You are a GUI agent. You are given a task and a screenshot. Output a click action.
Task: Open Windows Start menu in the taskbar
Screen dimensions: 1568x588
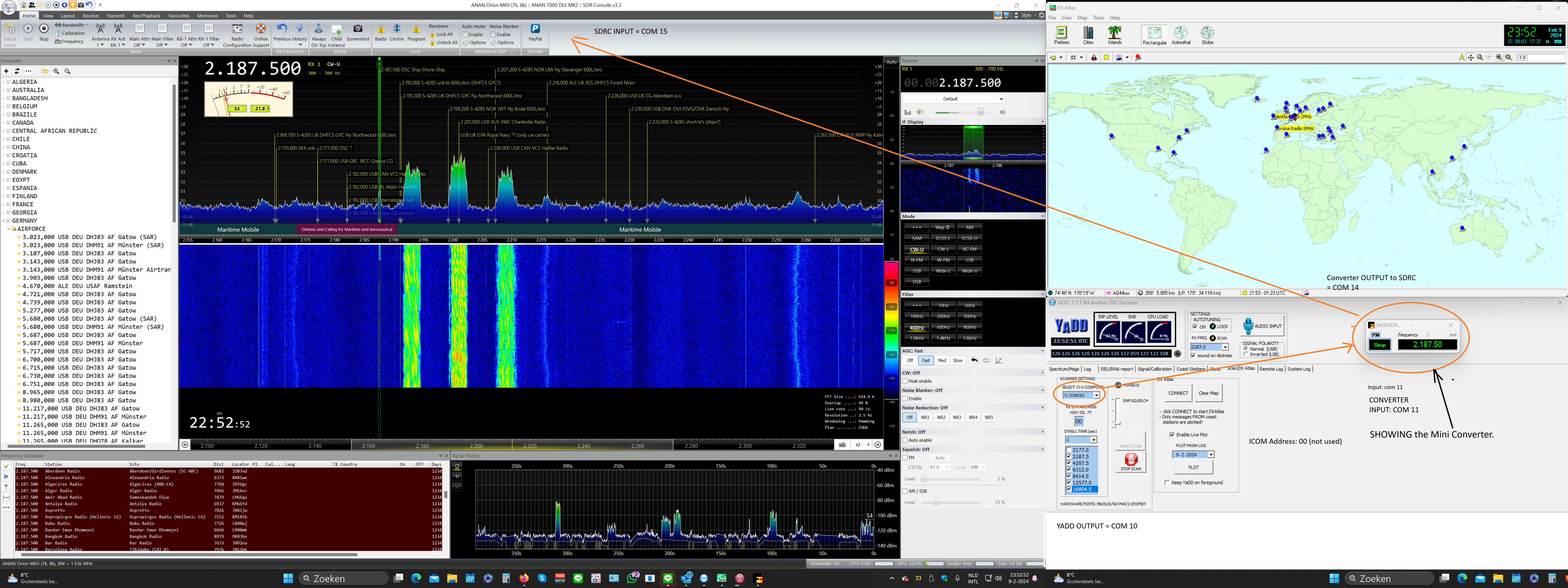tap(288, 578)
